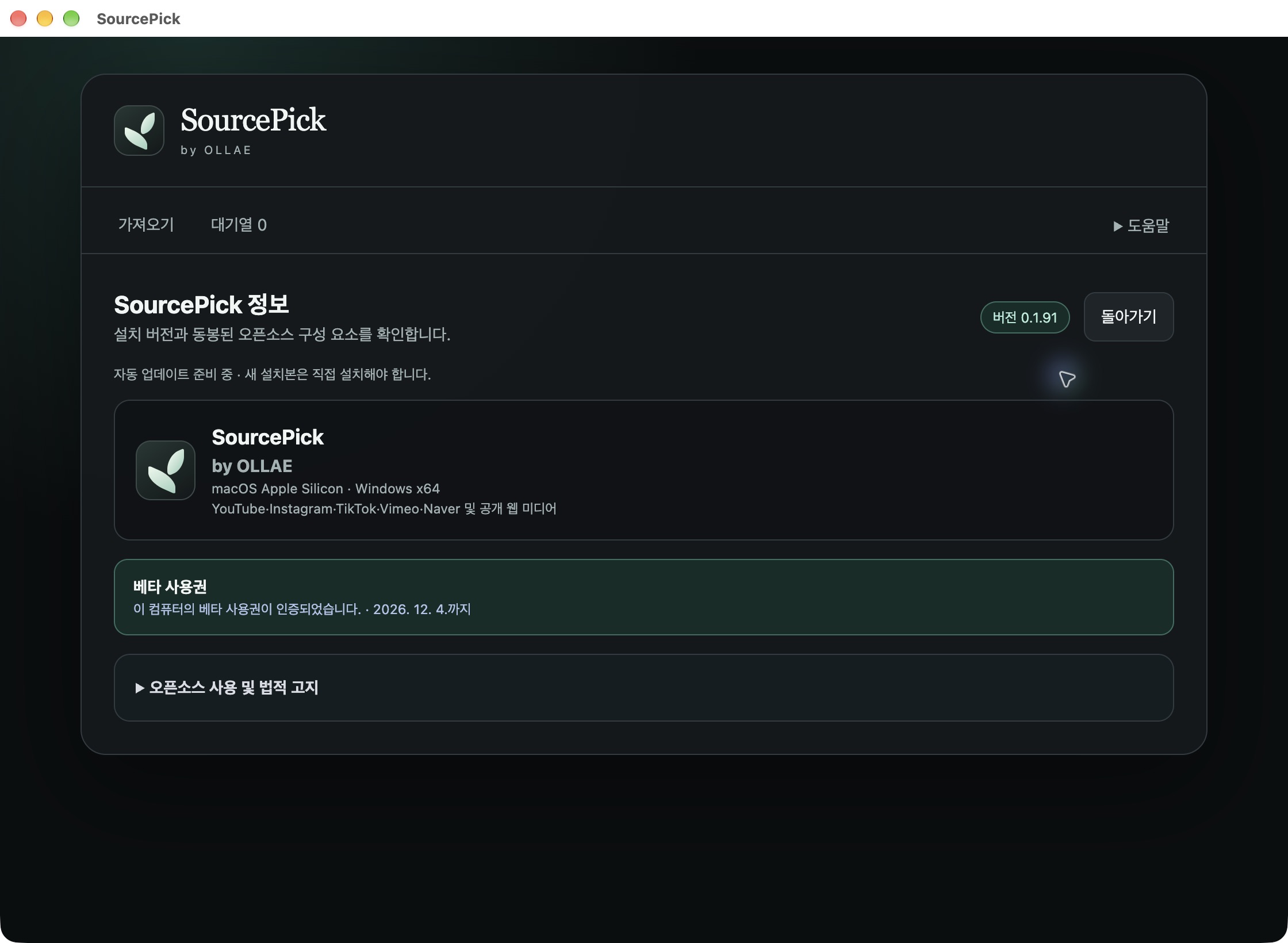Click the 자동 업데이트 준비 중 notice

[273, 374]
